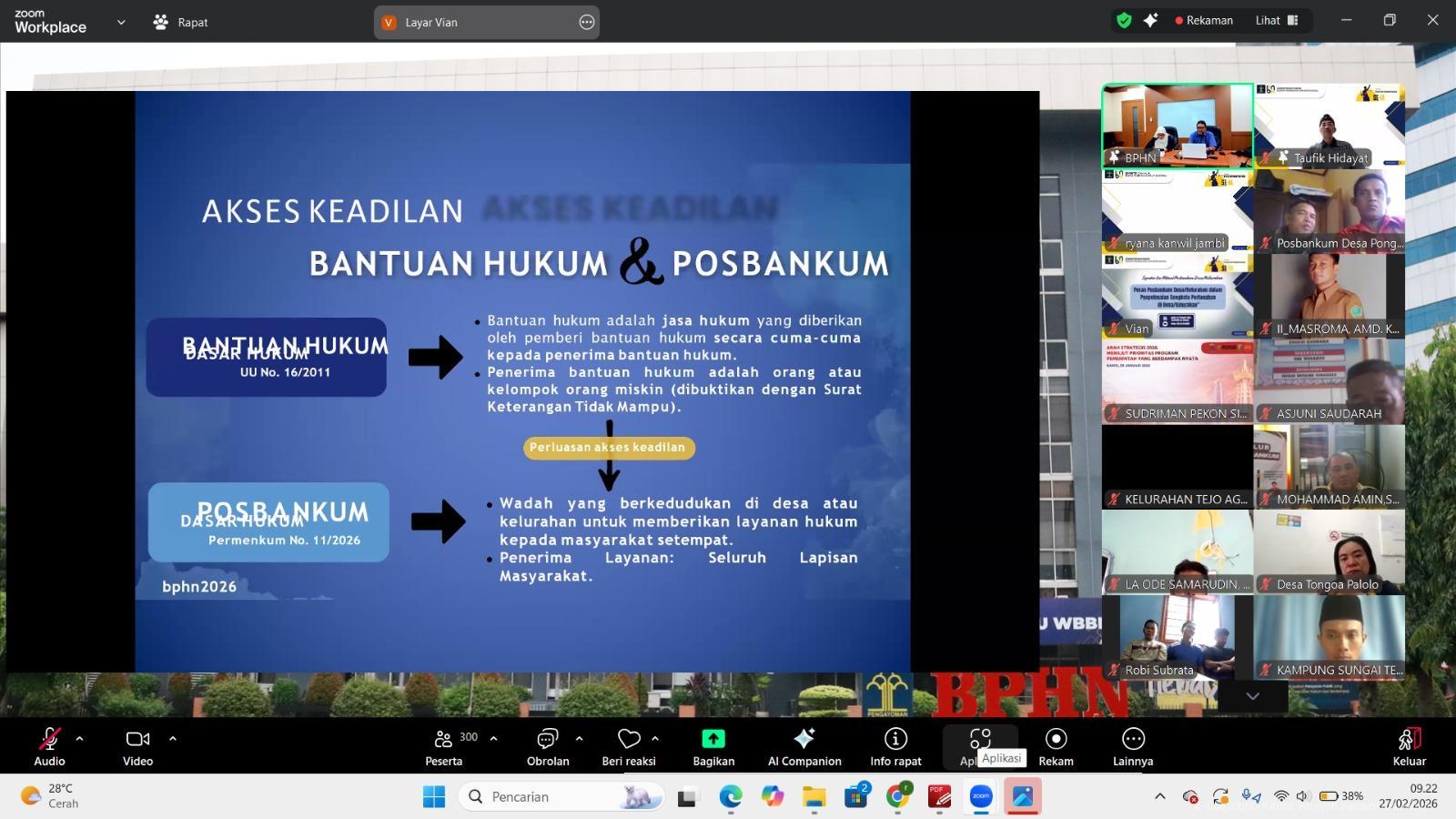Image resolution: width=1456 pixels, height=819 pixels.
Task: Open the Obrolan chat panel
Action: coord(547,746)
